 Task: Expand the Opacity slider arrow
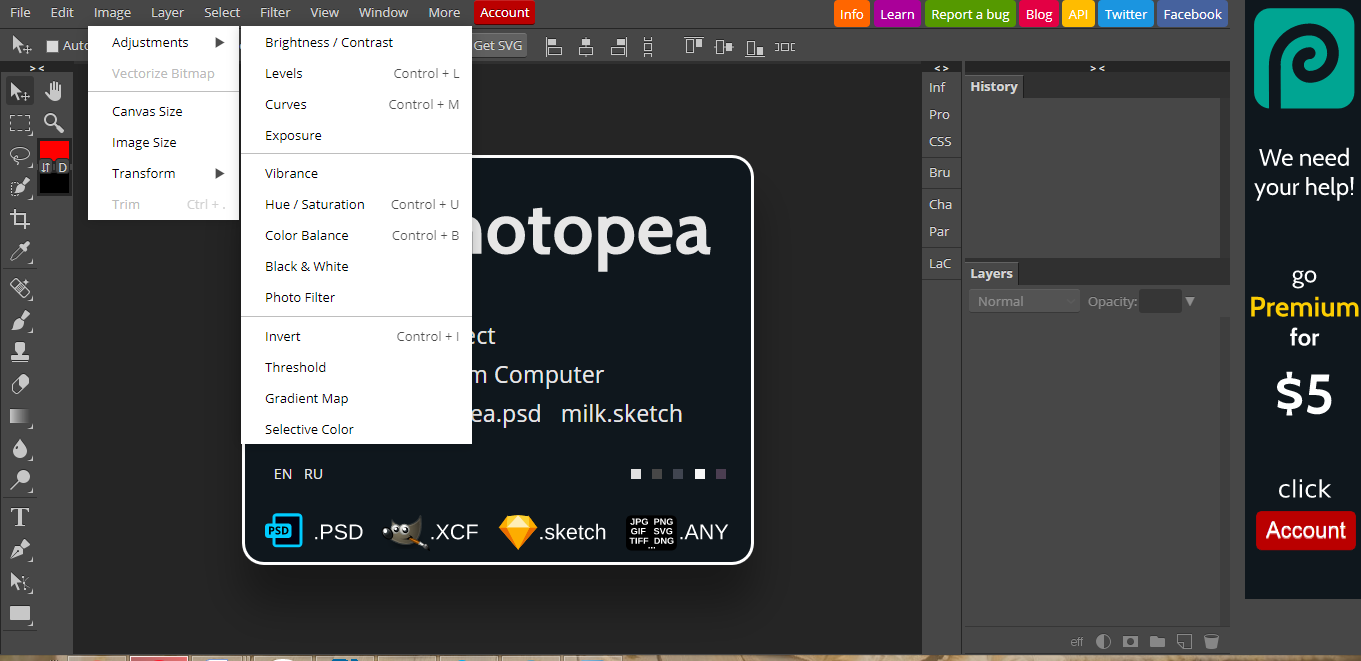1189,301
